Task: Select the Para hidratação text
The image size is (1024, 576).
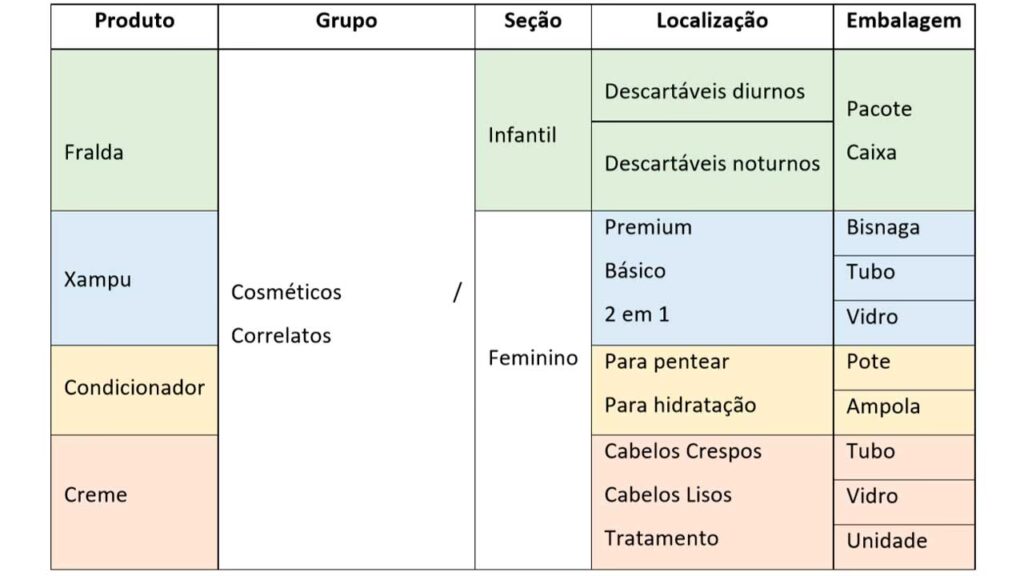Action: (x=680, y=405)
